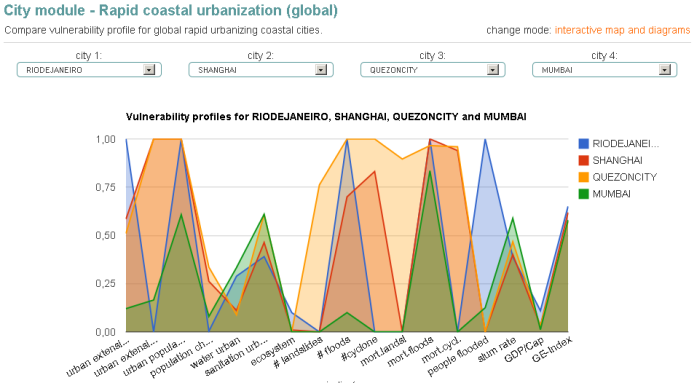Viewport: 700px width, 383px height.
Task: Select the orange QUEZONCITY legend swatch
Action: (x=583, y=177)
